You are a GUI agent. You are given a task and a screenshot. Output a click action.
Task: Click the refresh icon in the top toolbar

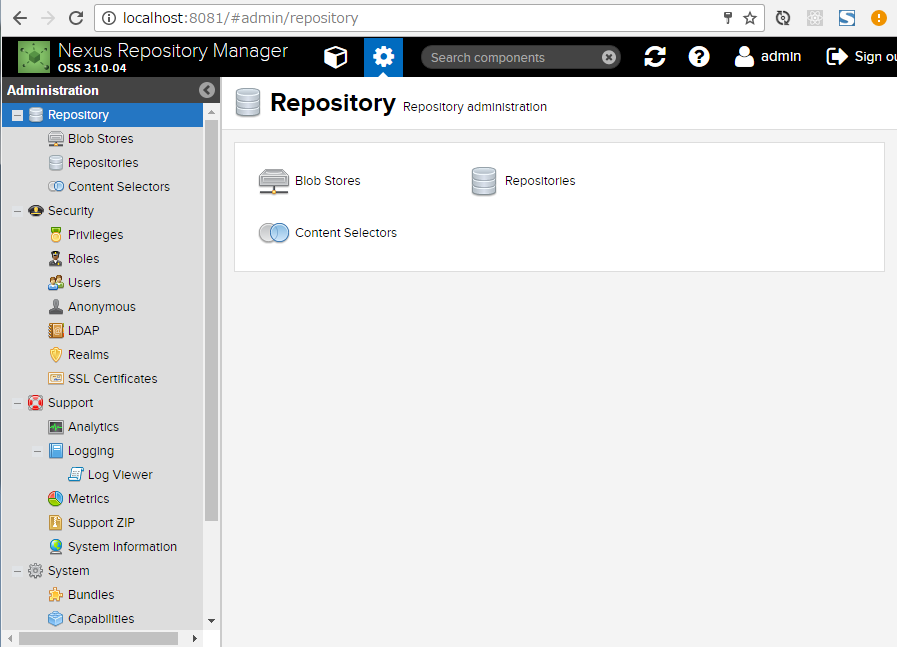click(x=655, y=57)
